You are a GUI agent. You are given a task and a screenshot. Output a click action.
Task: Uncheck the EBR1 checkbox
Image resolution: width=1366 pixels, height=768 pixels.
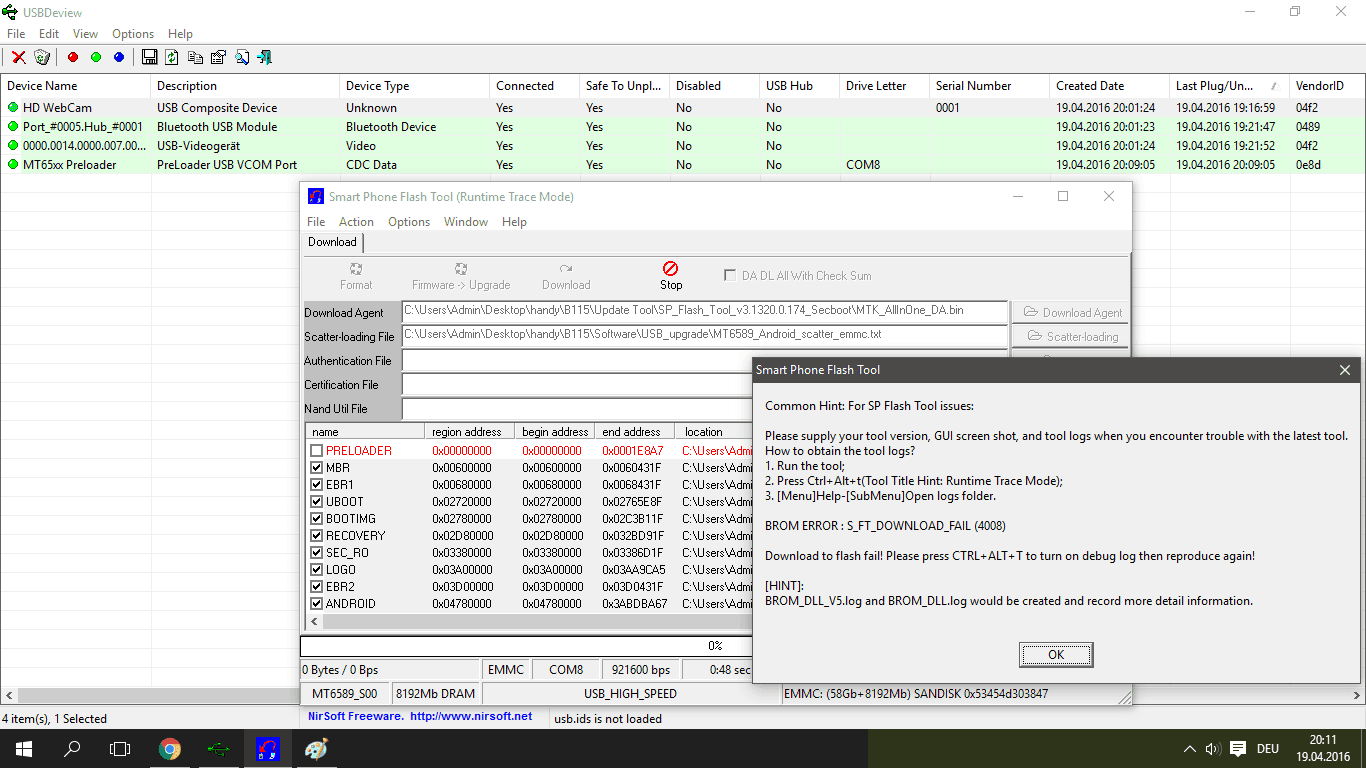pyautogui.click(x=317, y=485)
